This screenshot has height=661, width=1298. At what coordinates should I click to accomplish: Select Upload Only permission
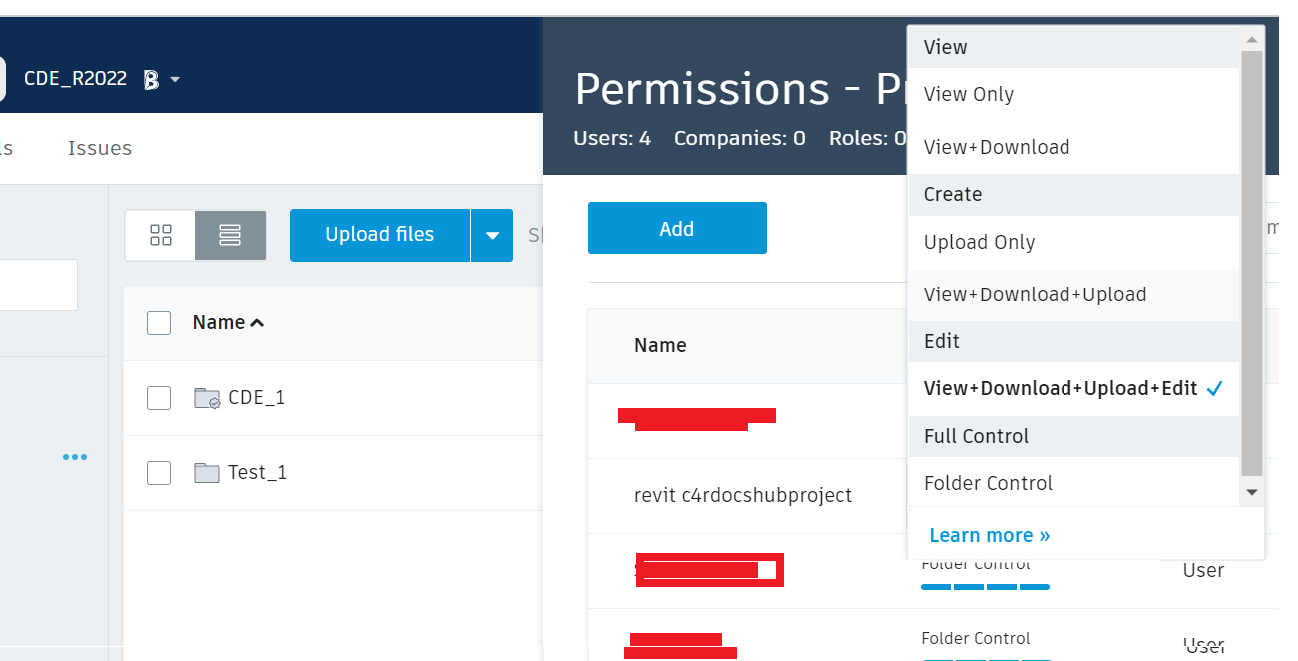[x=1073, y=242]
